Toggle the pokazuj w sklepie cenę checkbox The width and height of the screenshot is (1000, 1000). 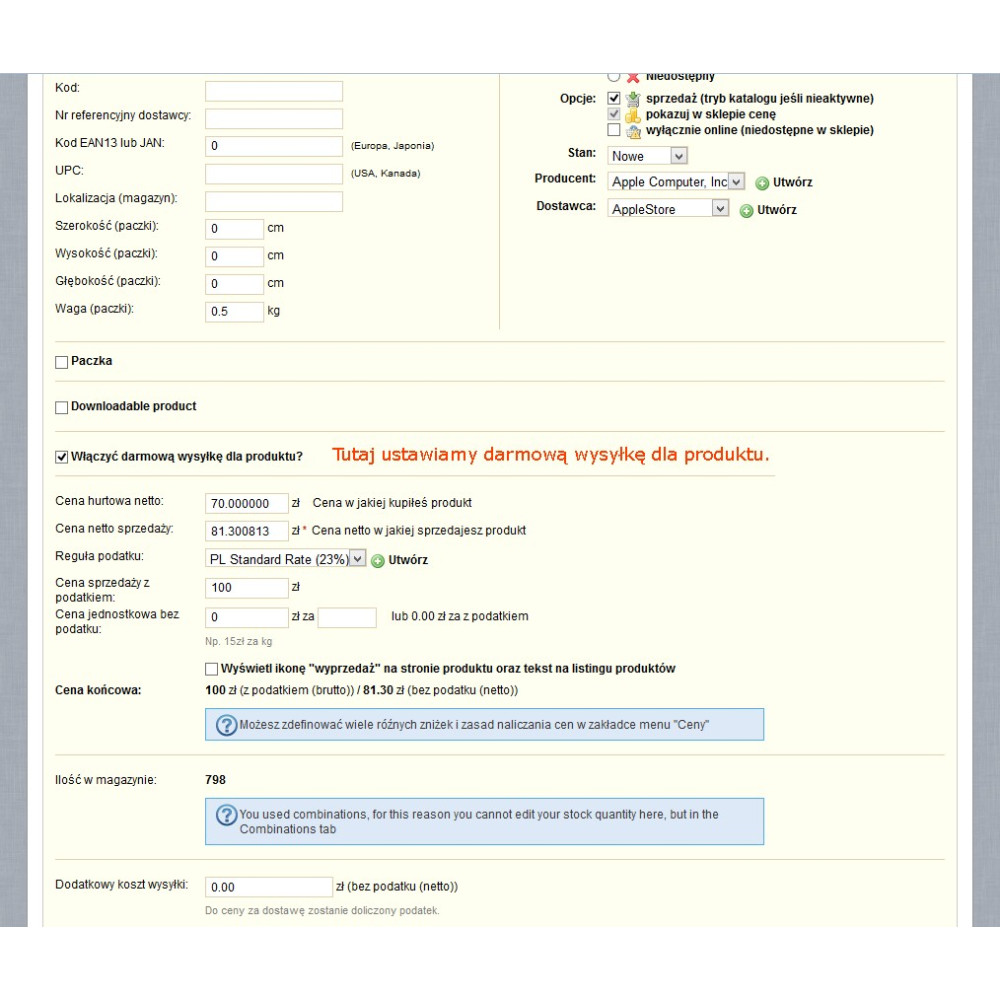pos(614,114)
